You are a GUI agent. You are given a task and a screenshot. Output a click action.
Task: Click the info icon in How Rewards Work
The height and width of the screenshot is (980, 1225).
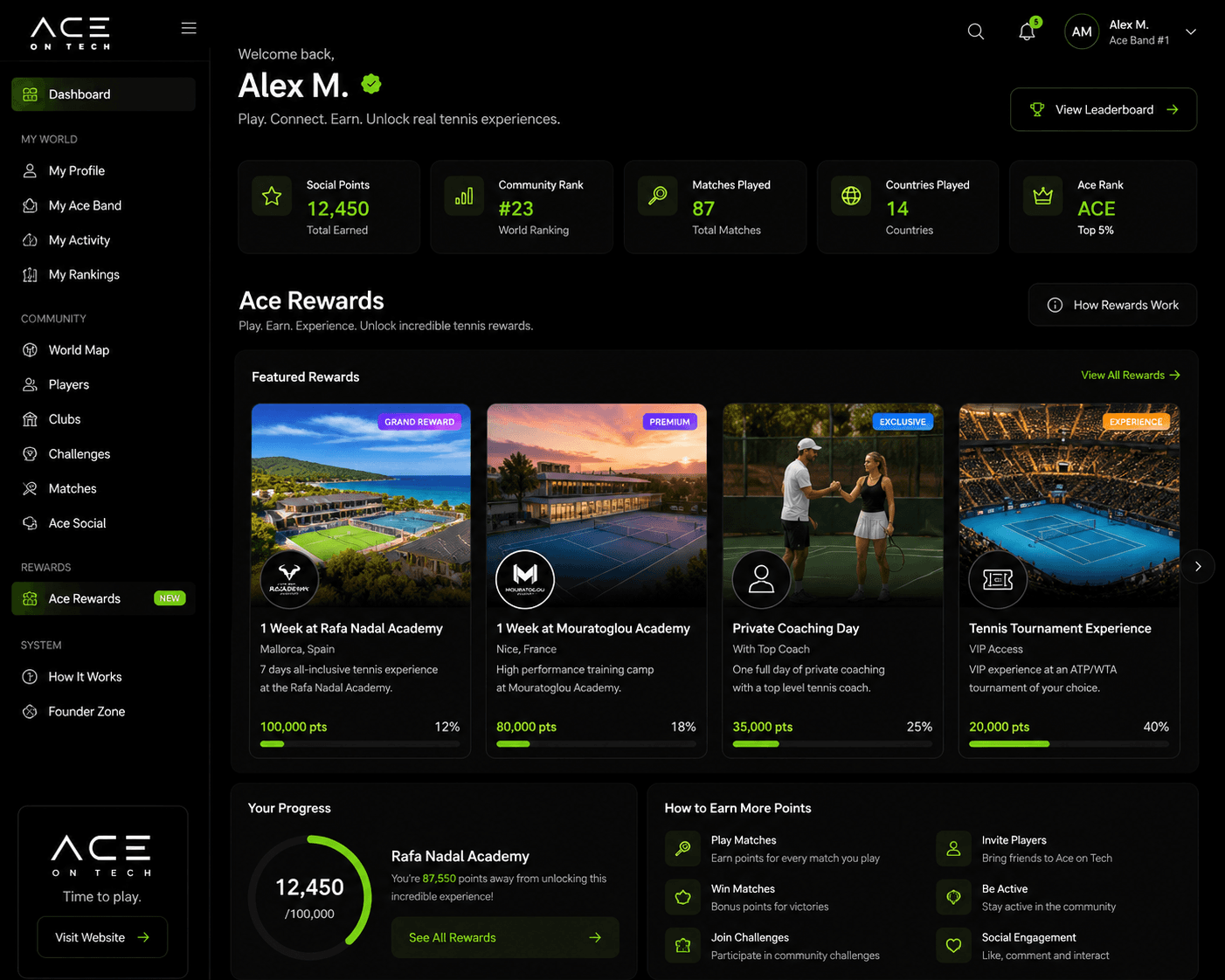(x=1055, y=305)
